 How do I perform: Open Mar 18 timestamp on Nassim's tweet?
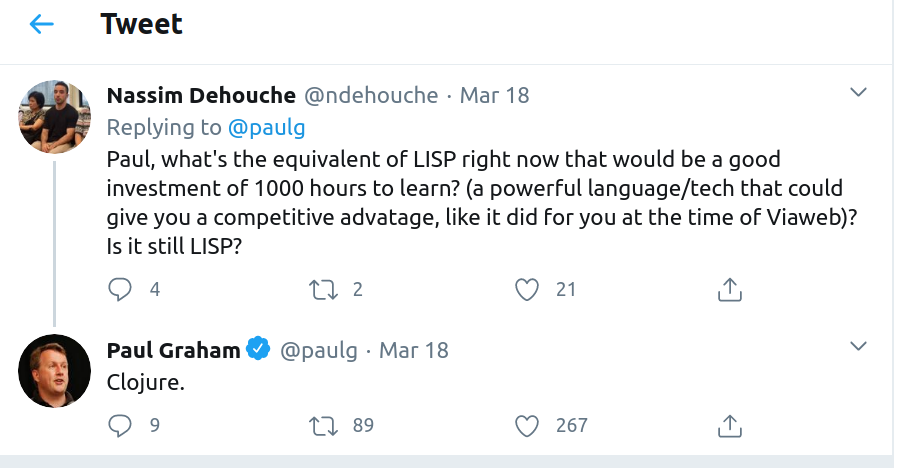(494, 95)
